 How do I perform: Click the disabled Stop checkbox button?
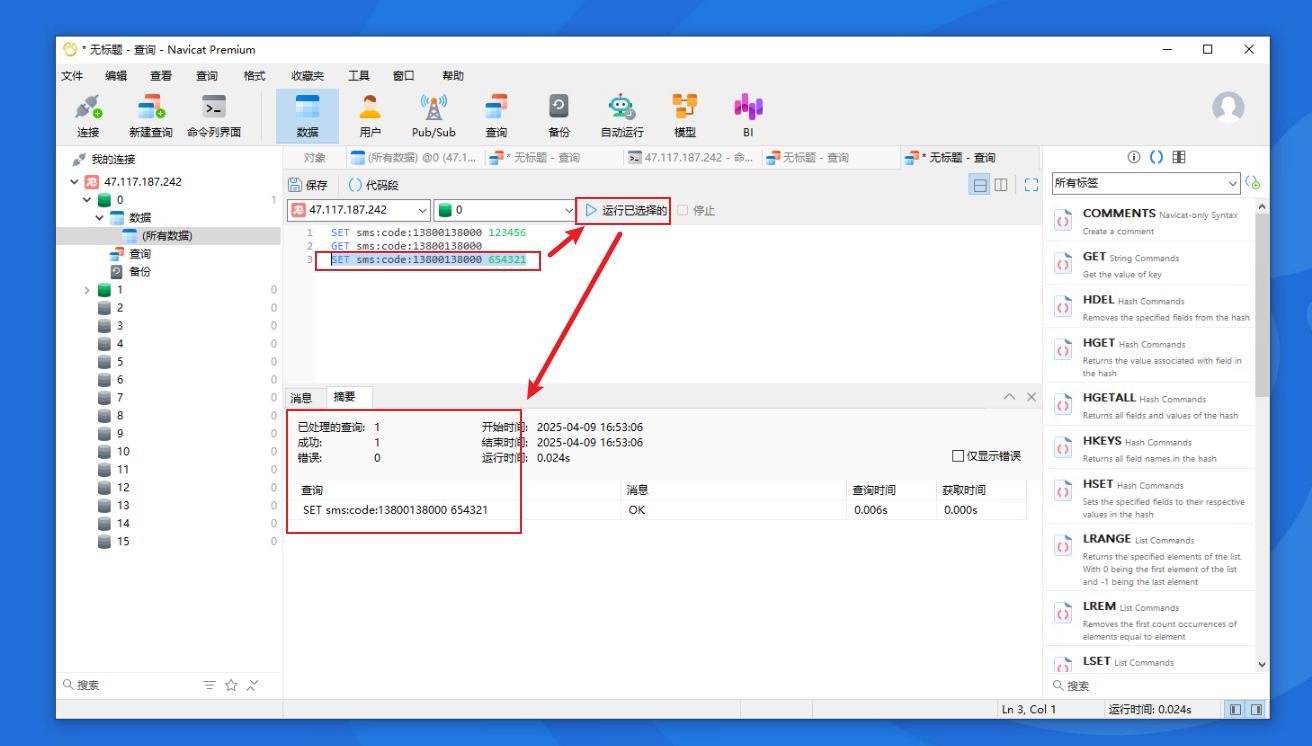(x=696, y=210)
